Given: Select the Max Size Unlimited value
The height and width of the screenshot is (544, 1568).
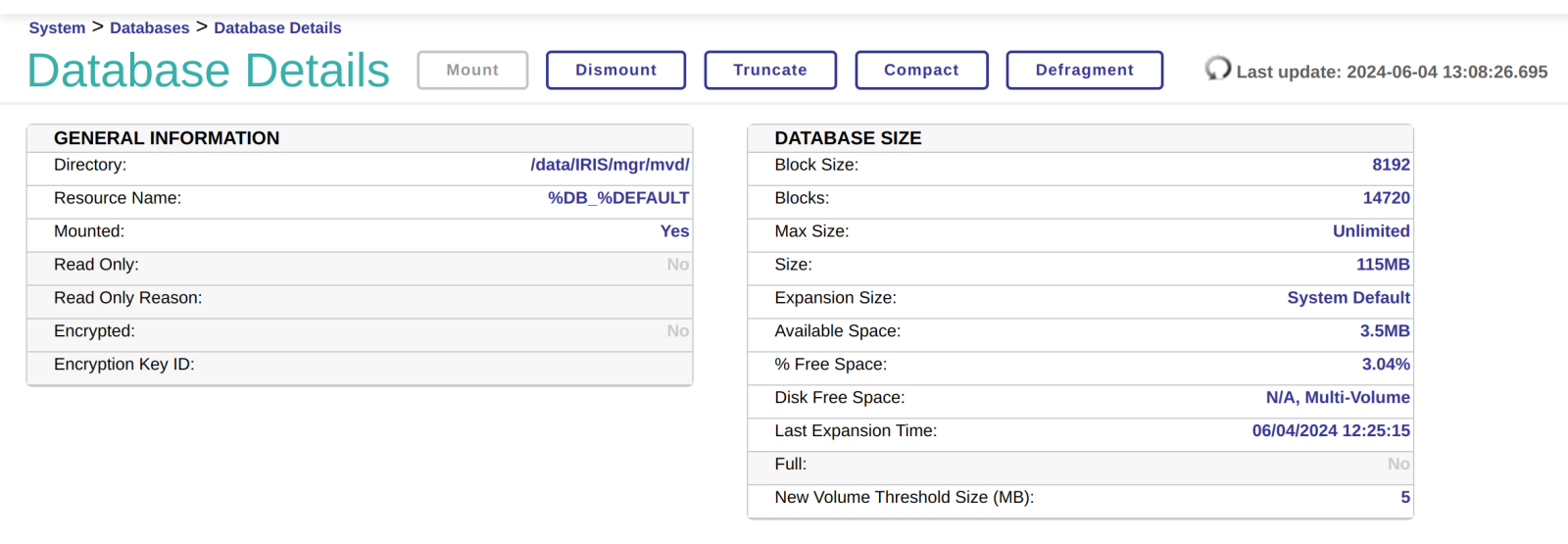Looking at the screenshot, I should [x=1370, y=231].
